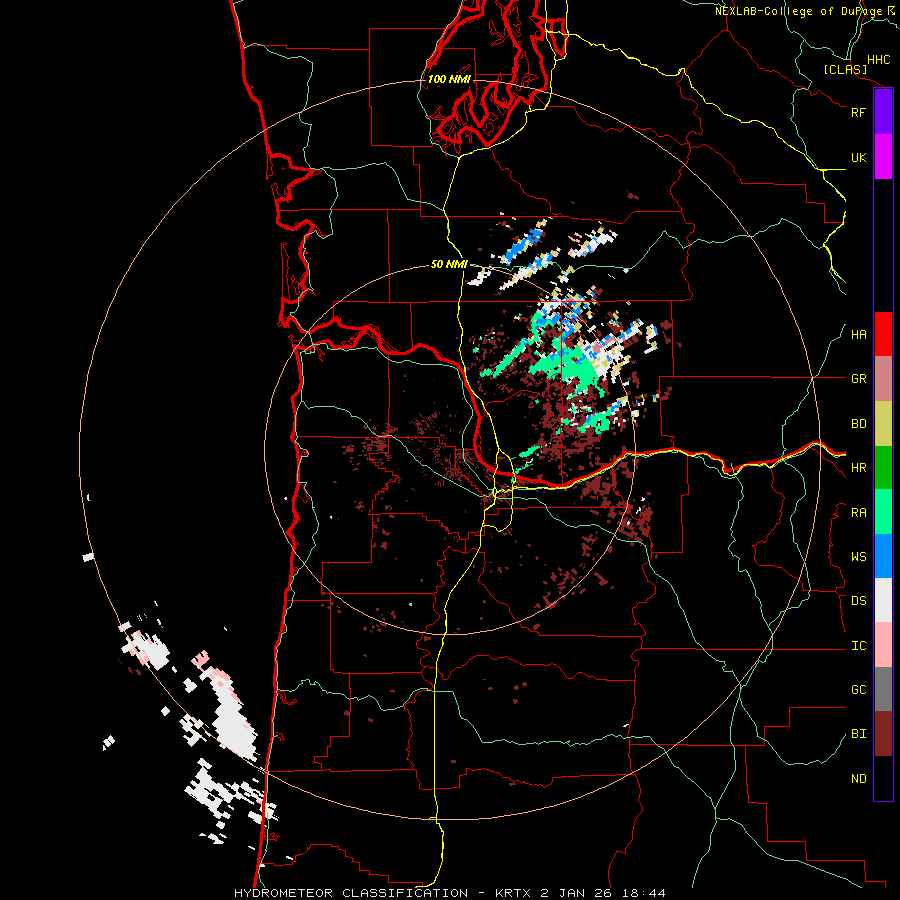
Task: Click the HHC product label
Action: point(878,60)
